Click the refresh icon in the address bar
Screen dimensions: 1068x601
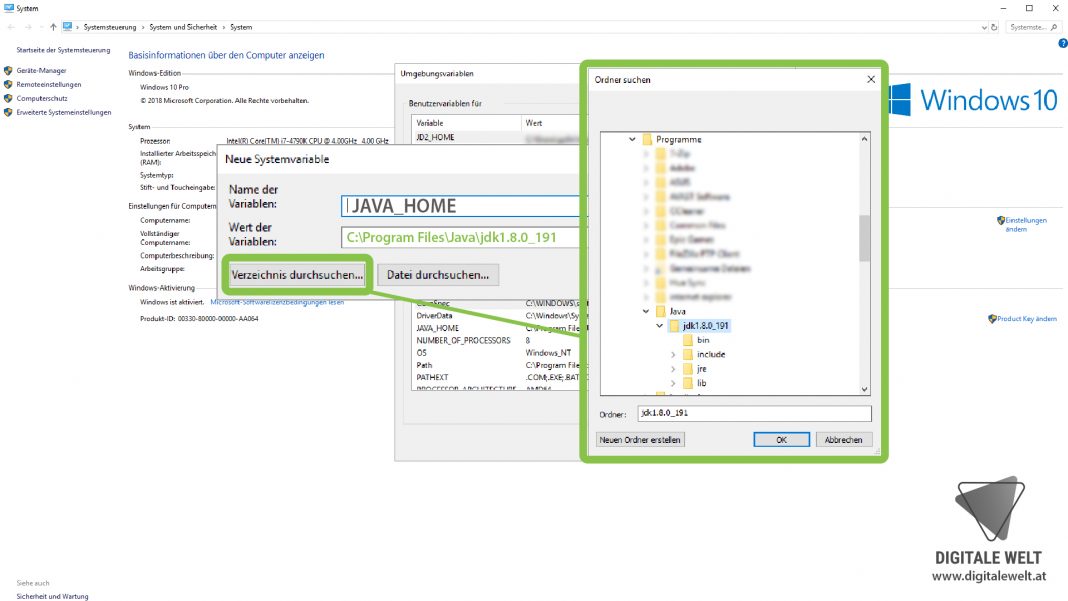click(x=996, y=27)
